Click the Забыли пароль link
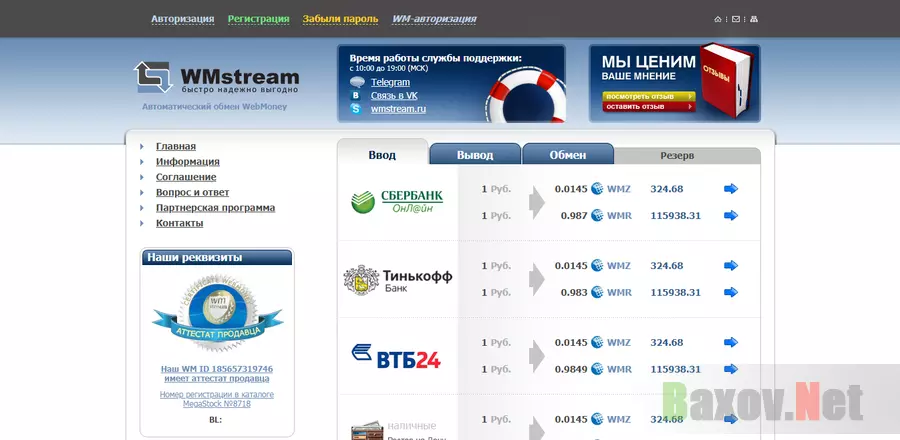The width and height of the screenshot is (900, 440). click(x=340, y=19)
